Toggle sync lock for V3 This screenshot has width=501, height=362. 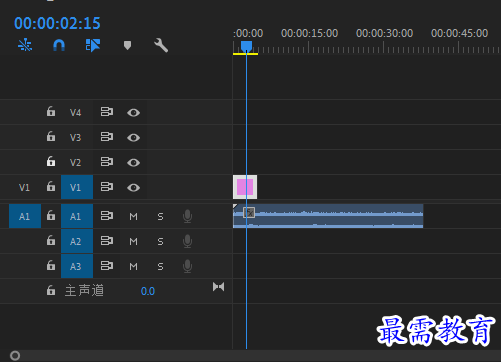(107, 137)
